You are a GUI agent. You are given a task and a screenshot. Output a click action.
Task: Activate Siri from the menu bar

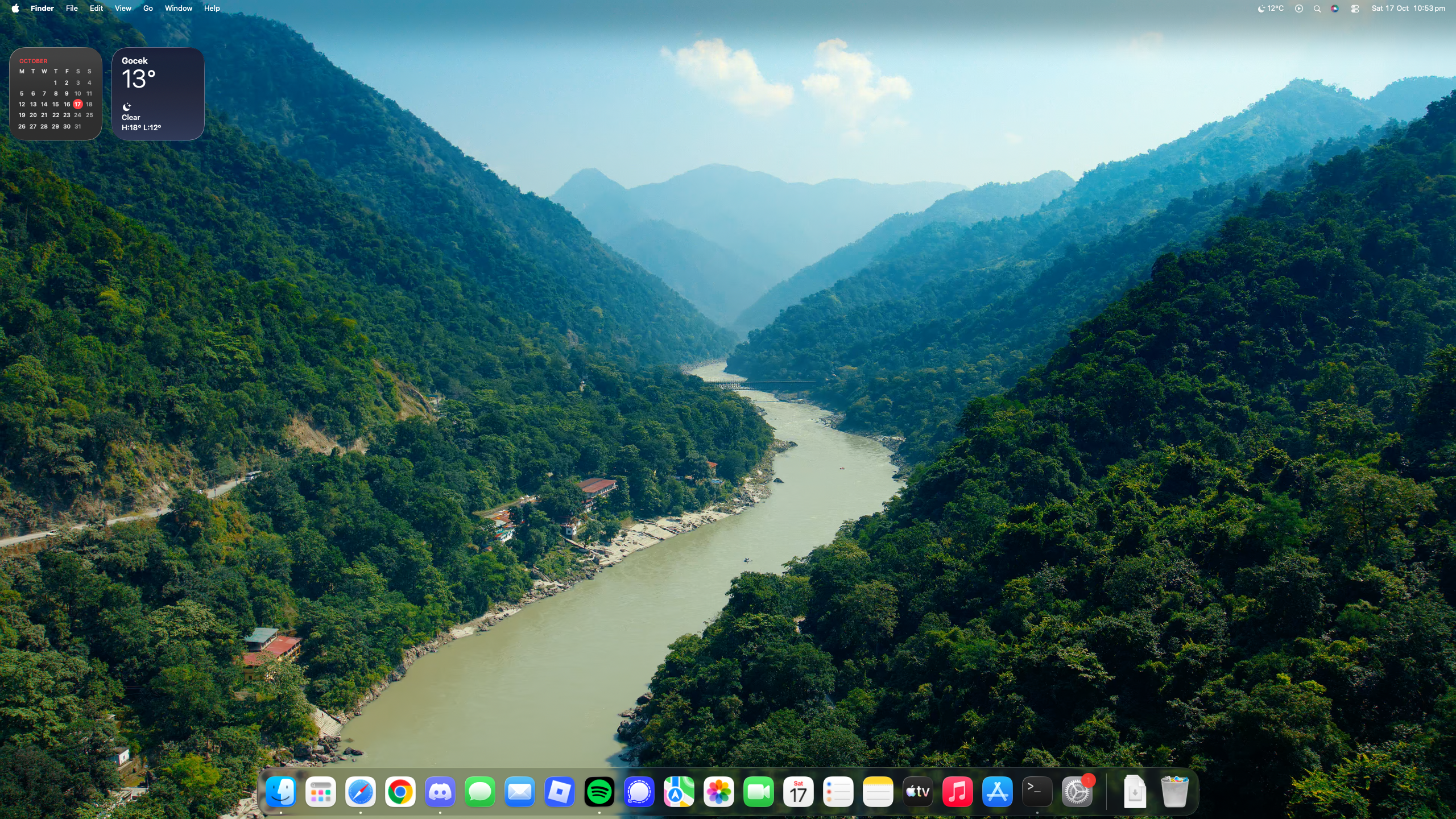click(1335, 8)
